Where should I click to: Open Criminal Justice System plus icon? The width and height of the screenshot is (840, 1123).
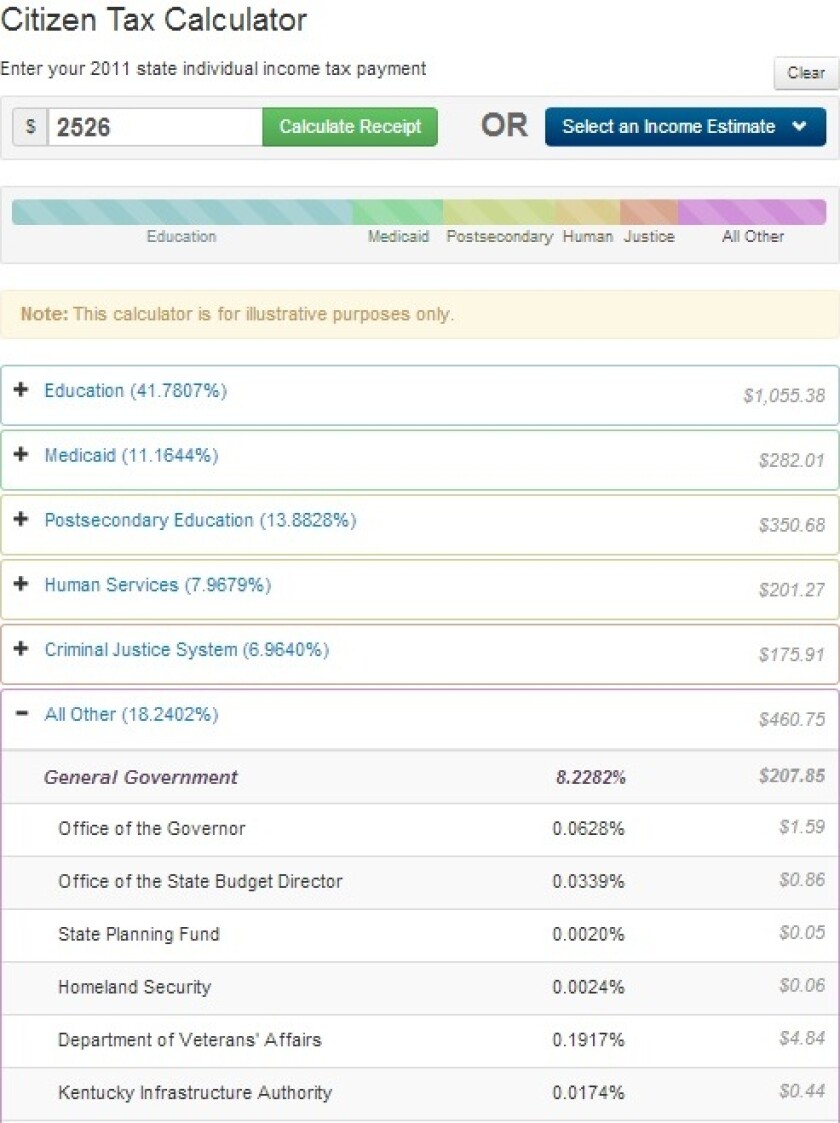(21, 650)
